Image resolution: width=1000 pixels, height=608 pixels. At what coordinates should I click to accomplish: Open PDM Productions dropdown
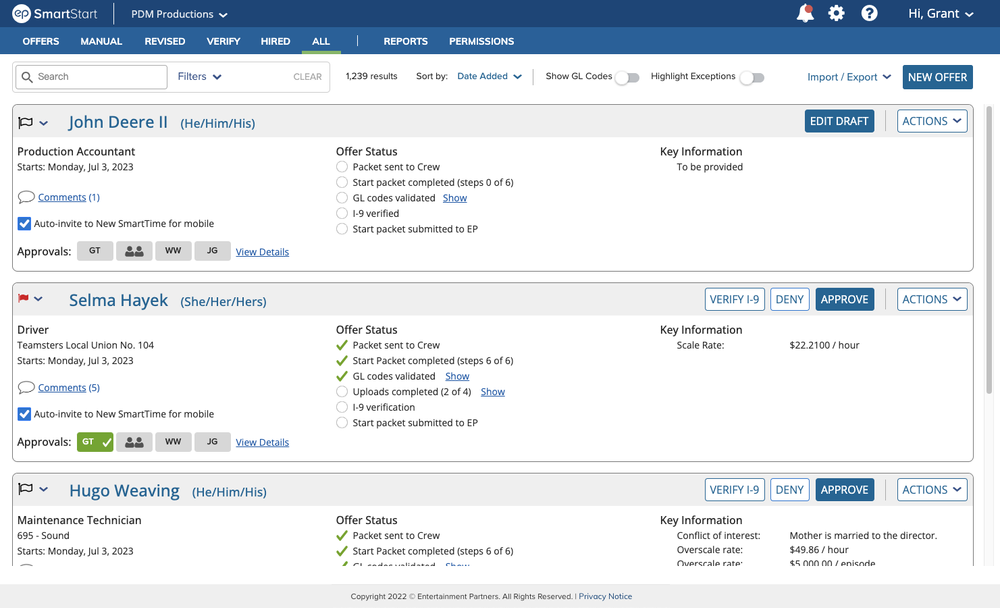pyautogui.click(x=179, y=14)
